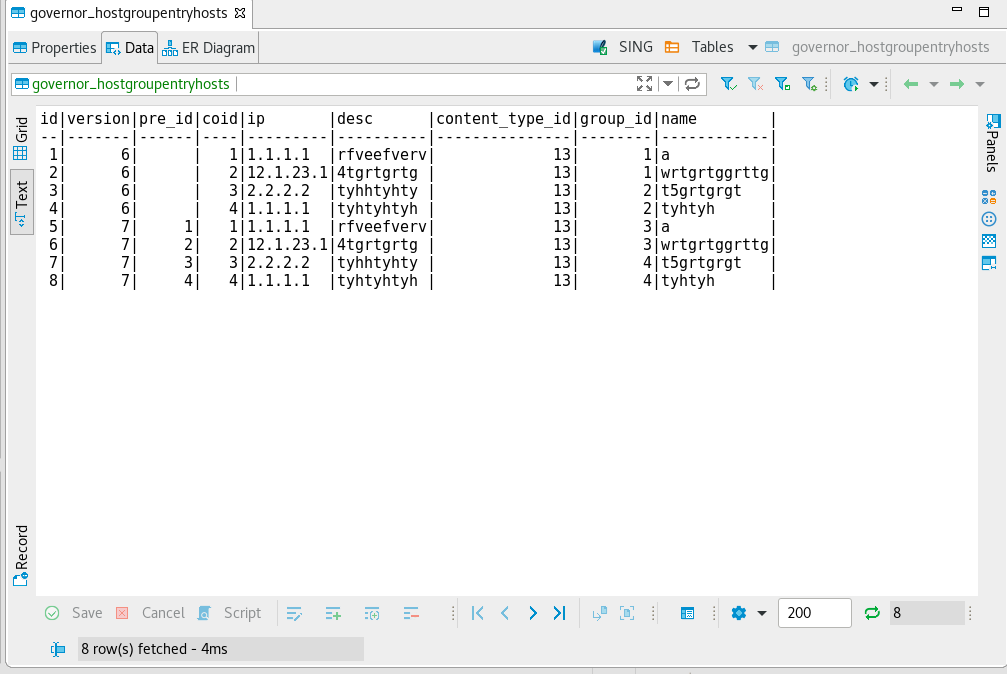Click the 'version' column header text
This screenshot has width=1007, height=674.
pos(98,119)
